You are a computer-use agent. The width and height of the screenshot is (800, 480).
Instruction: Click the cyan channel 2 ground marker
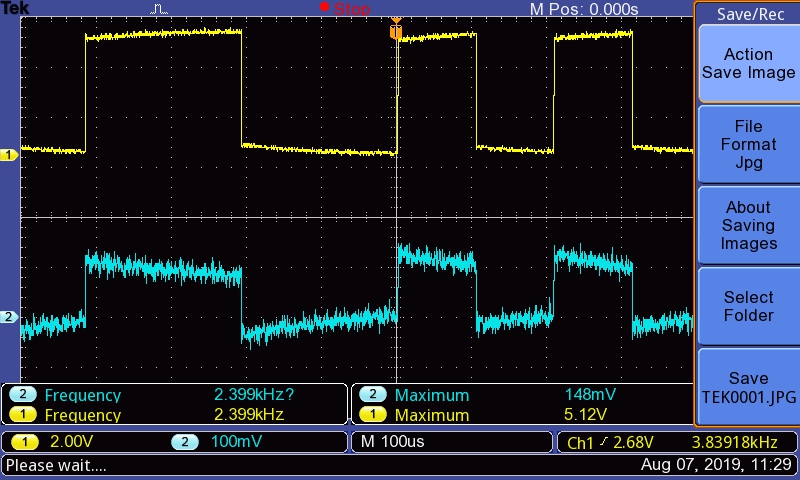pos(9,317)
